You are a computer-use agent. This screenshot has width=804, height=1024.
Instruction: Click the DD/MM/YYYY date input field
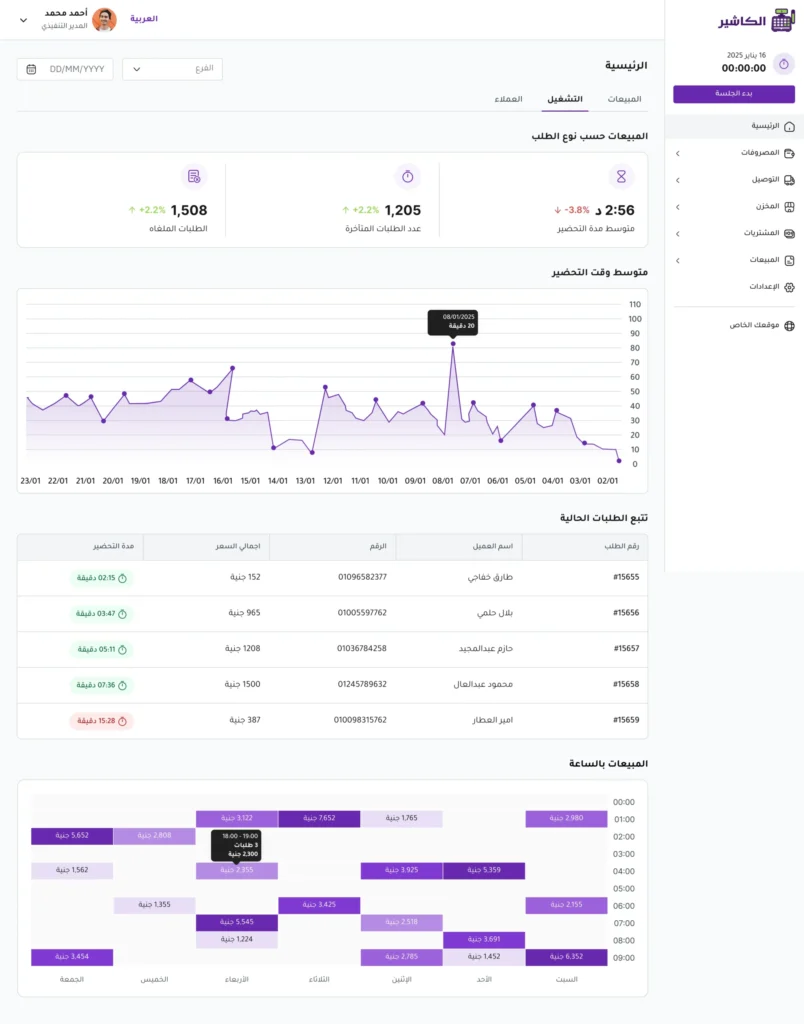(76, 69)
